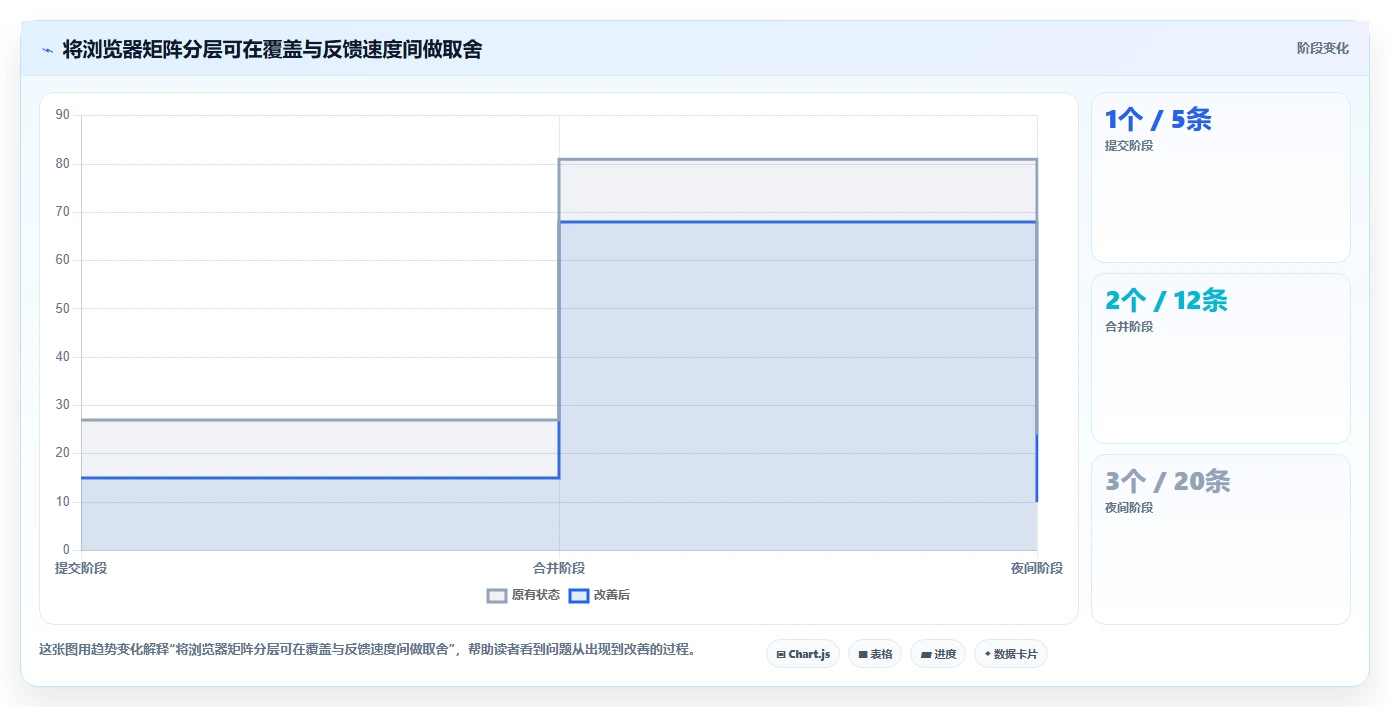Viewport: 1390px width, 707px height.
Task: Click the icon inside the 进度 tag
Action: (x=926, y=655)
